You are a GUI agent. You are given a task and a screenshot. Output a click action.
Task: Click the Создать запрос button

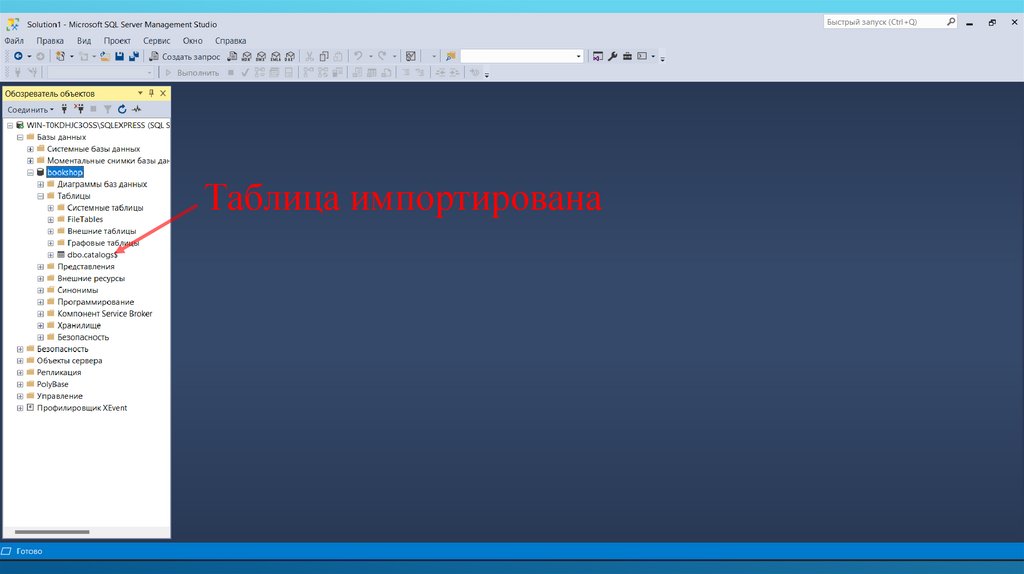(x=185, y=56)
